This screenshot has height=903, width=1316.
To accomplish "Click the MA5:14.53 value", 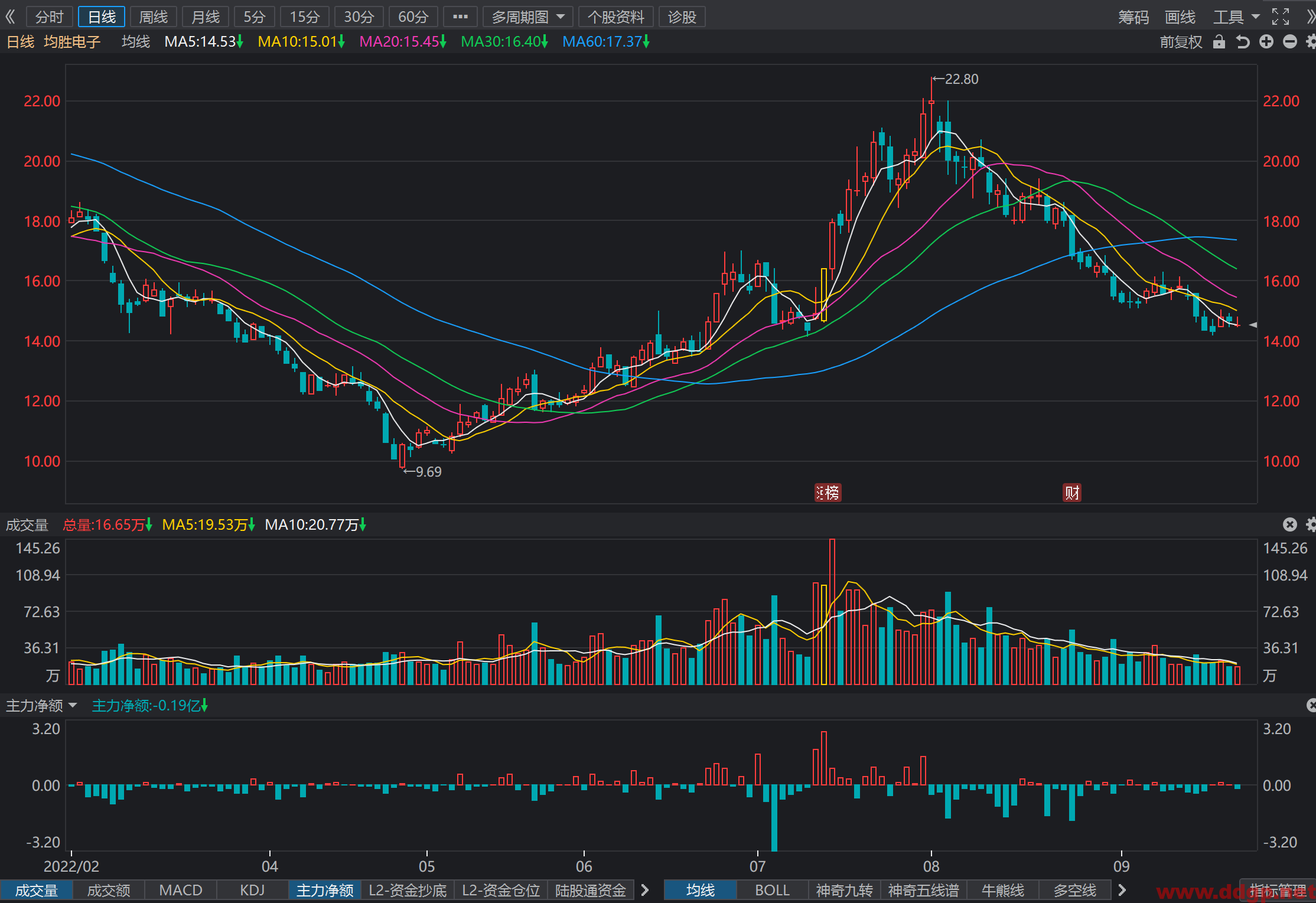I will click(x=204, y=42).
